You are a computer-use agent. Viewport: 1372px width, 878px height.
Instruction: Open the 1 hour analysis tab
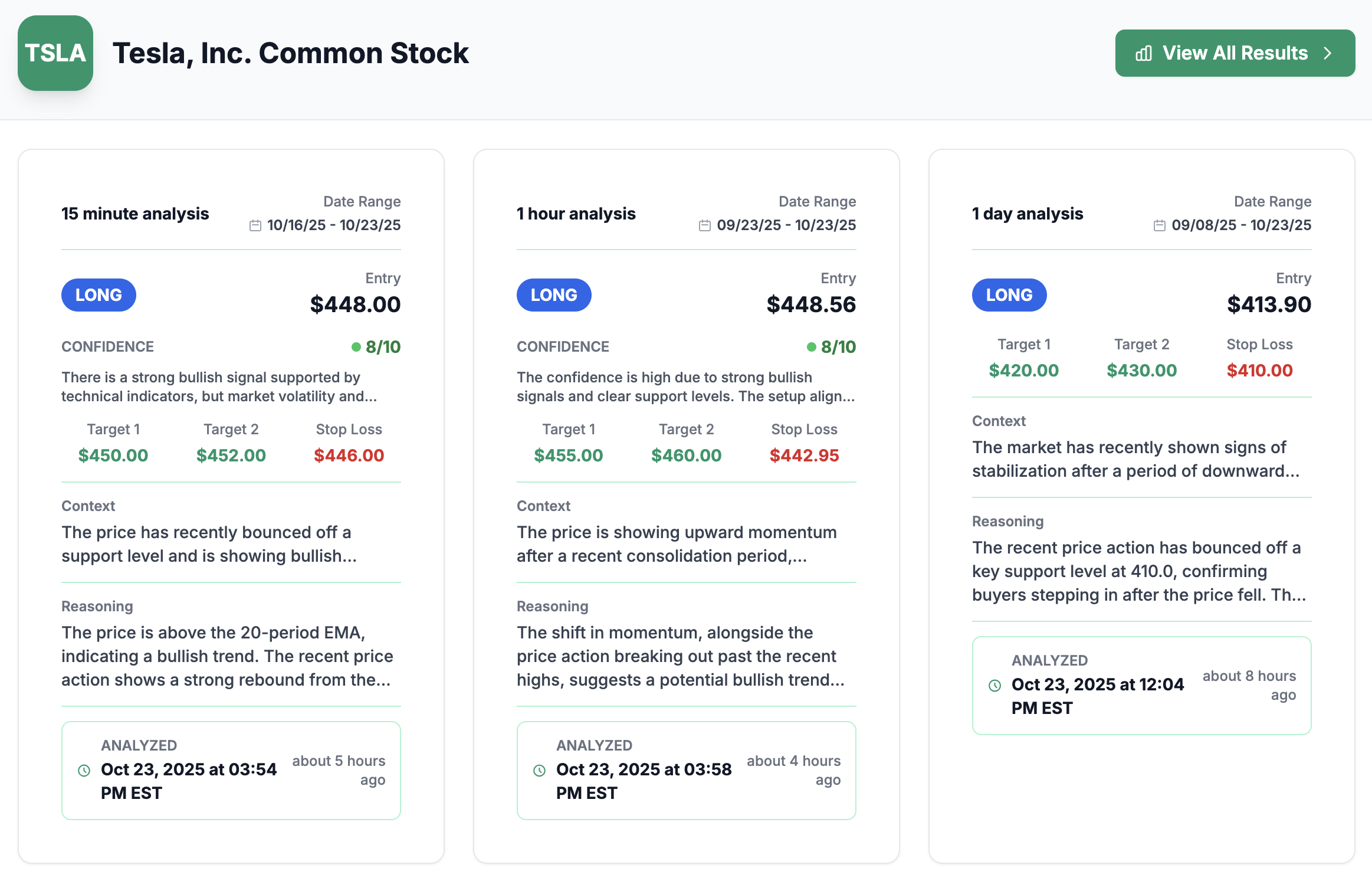[576, 214]
